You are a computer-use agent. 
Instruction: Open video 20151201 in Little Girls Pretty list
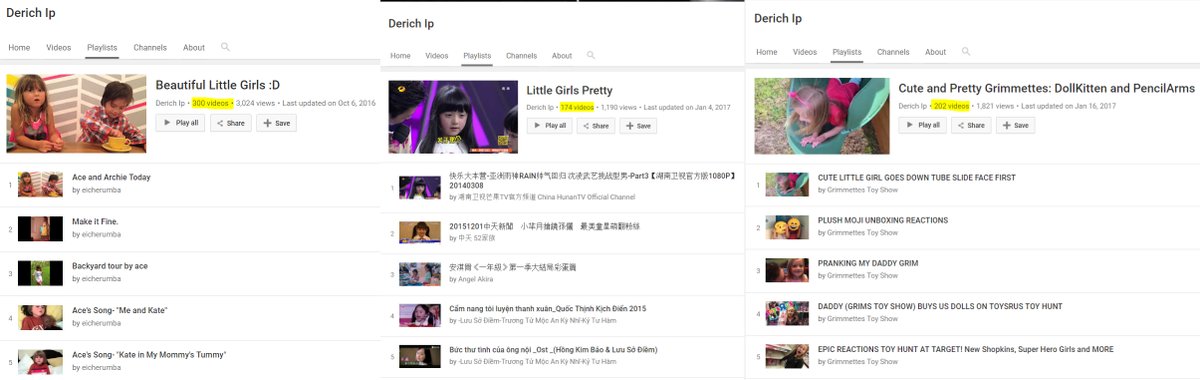coord(544,226)
